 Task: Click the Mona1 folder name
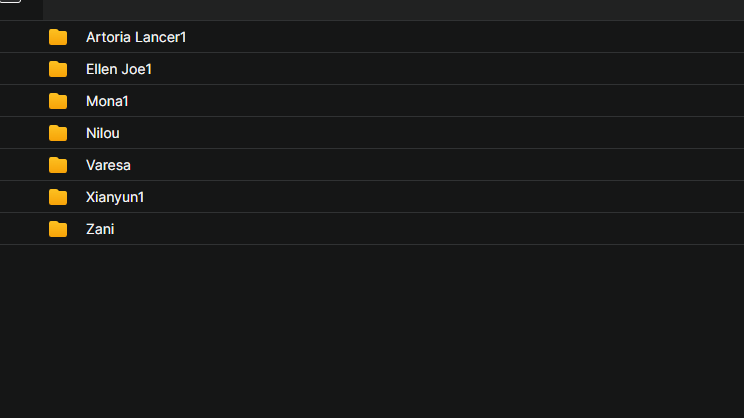[107, 101]
